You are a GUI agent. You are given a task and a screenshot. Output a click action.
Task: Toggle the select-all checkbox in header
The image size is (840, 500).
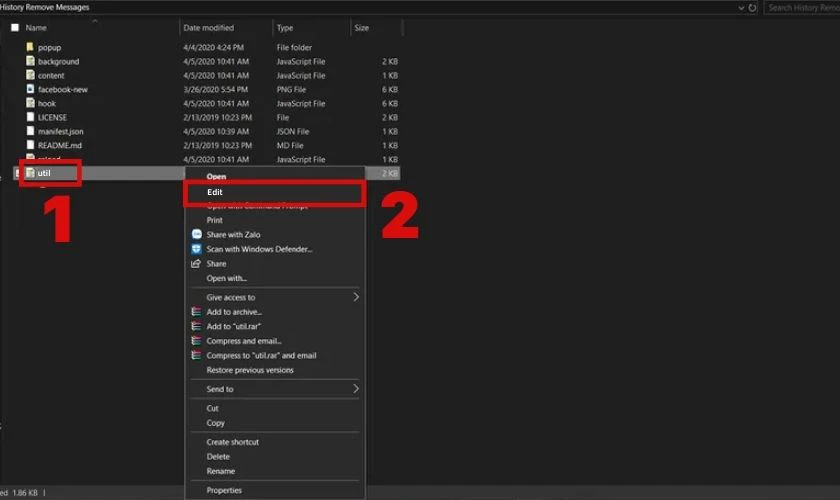(x=15, y=27)
